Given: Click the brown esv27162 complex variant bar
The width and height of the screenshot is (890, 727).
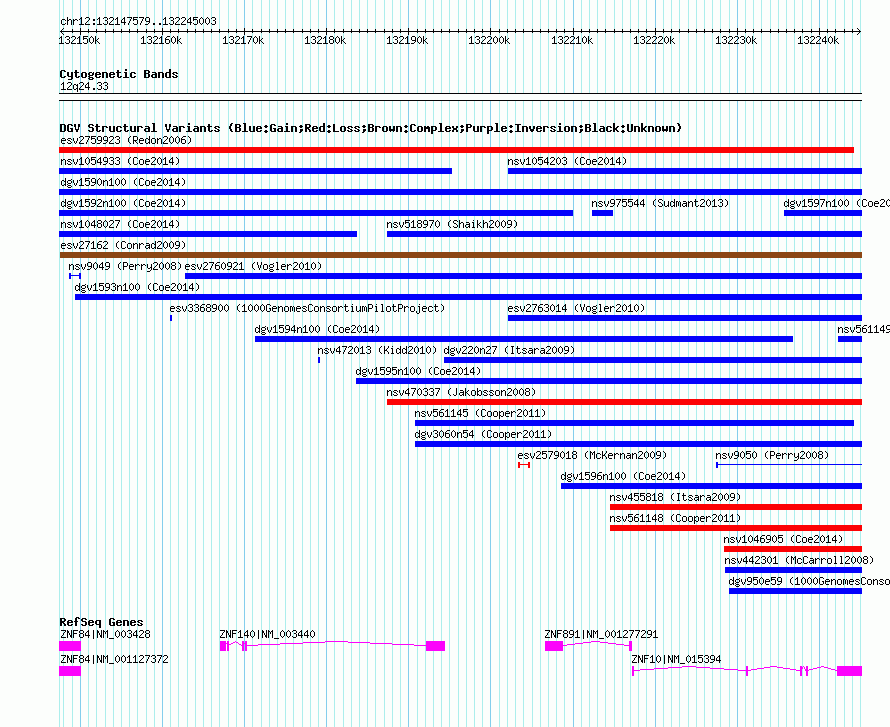Looking at the screenshot, I should [460, 255].
